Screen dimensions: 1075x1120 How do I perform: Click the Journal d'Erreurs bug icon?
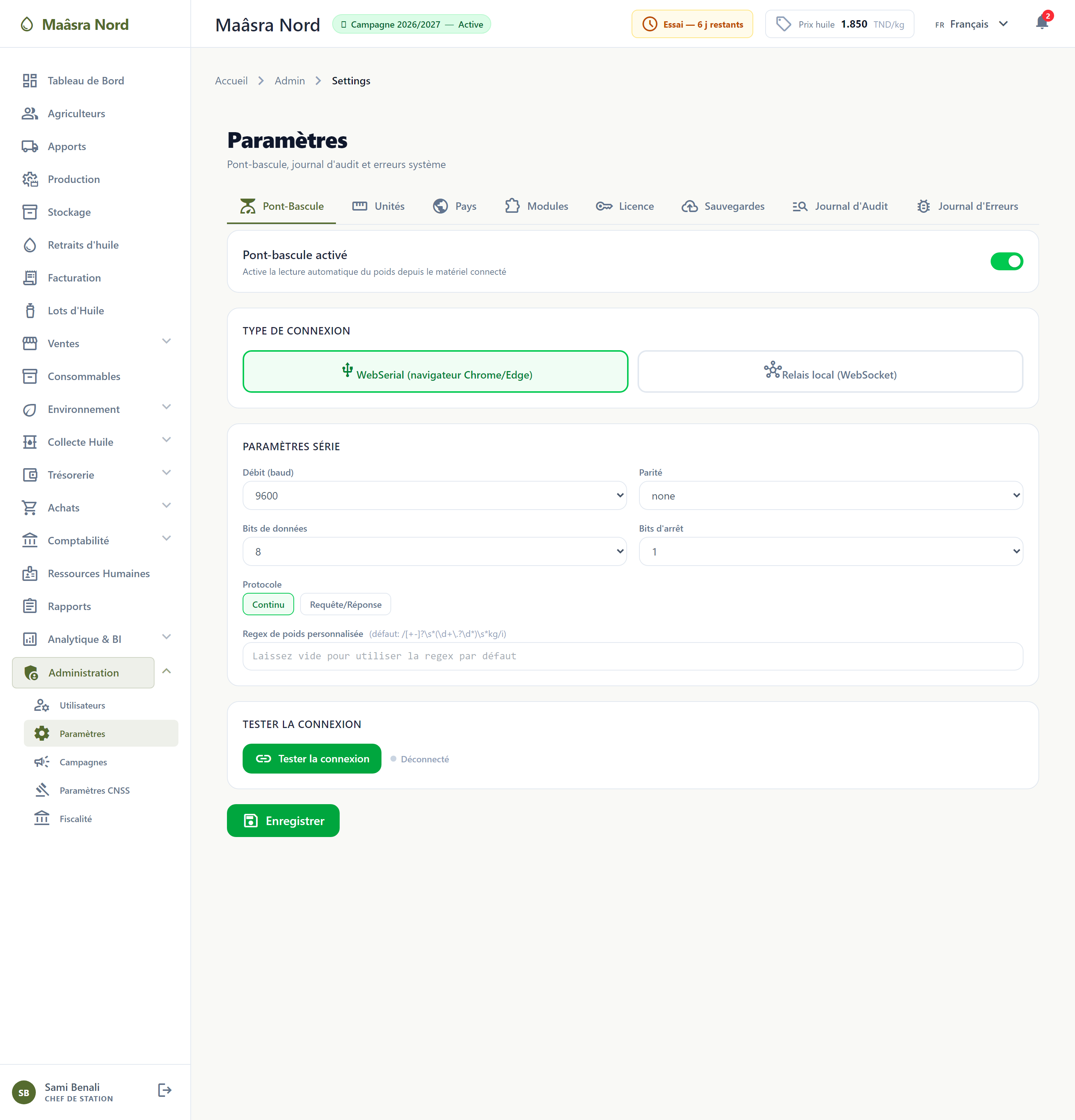(x=923, y=206)
